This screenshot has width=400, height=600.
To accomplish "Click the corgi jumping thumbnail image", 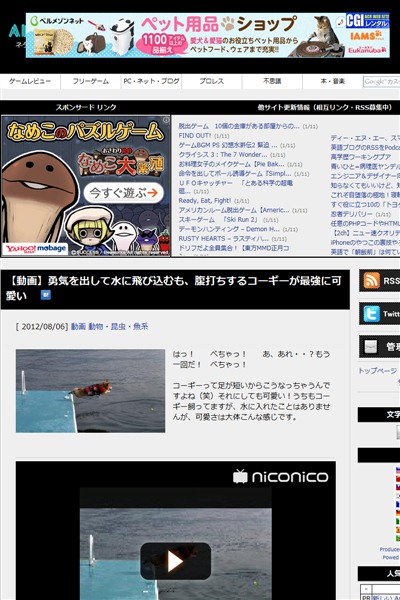I will click(90, 391).
